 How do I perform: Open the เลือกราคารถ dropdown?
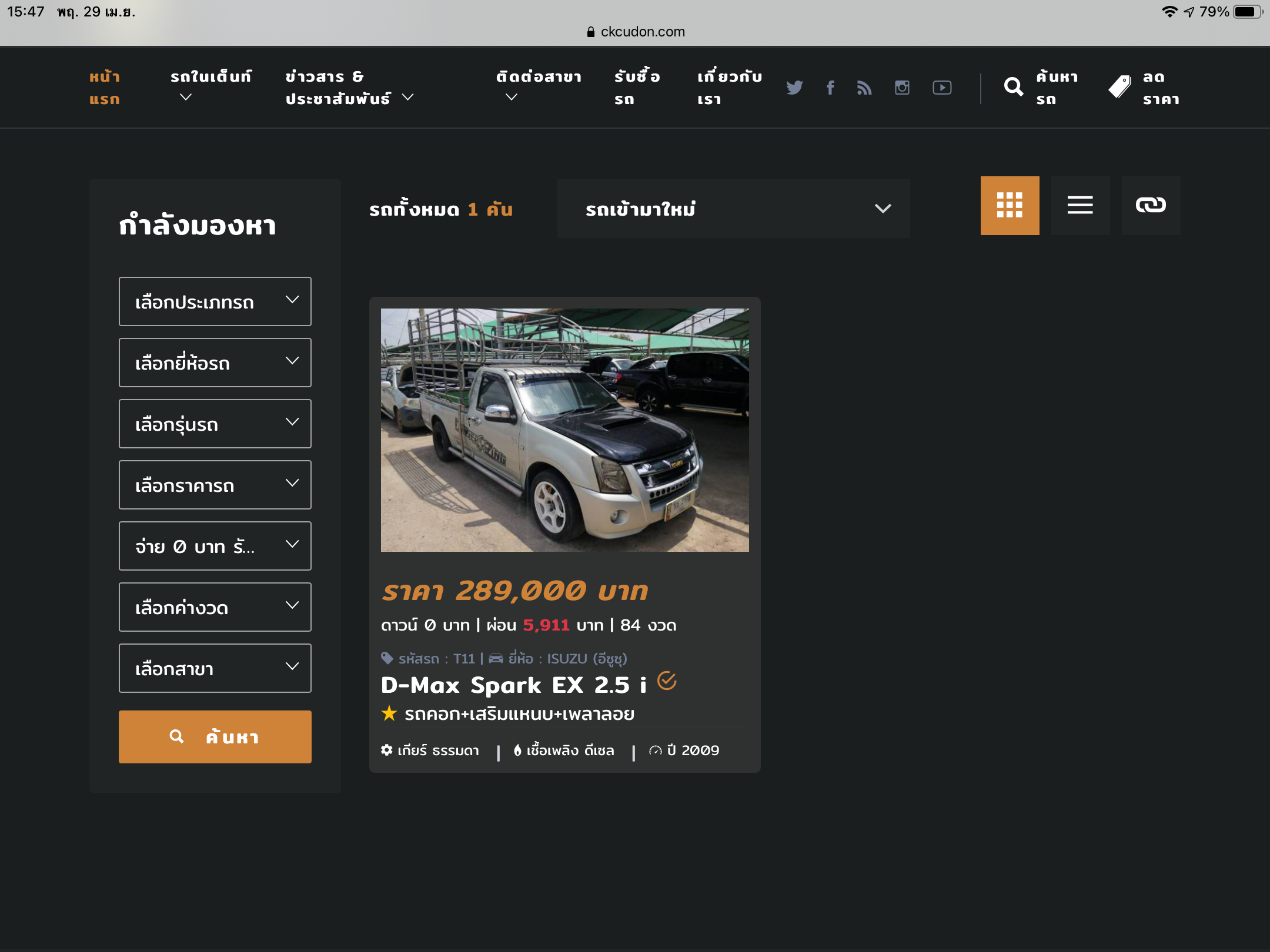(x=215, y=485)
